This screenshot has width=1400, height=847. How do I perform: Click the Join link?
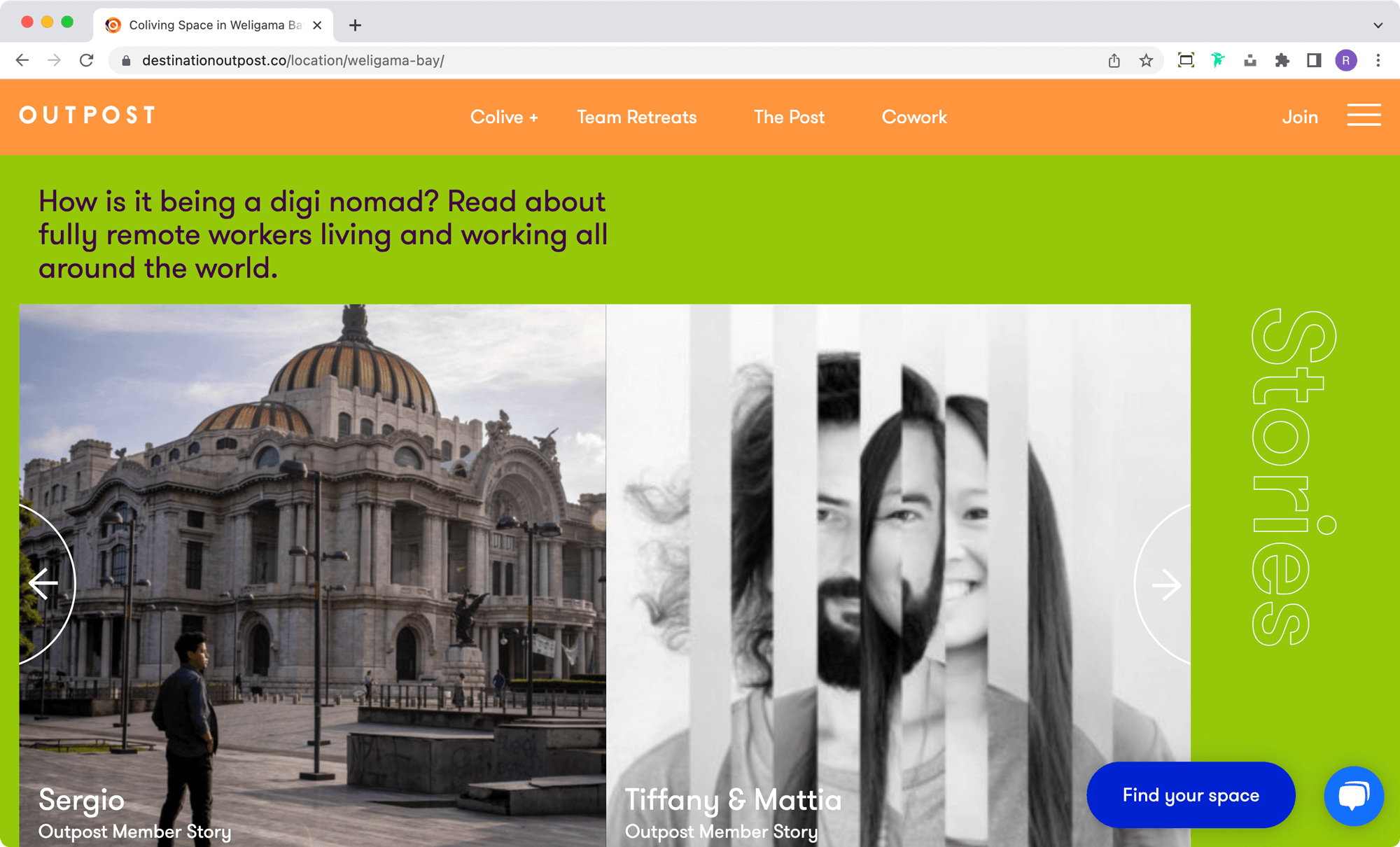click(x=1300, y=117)
